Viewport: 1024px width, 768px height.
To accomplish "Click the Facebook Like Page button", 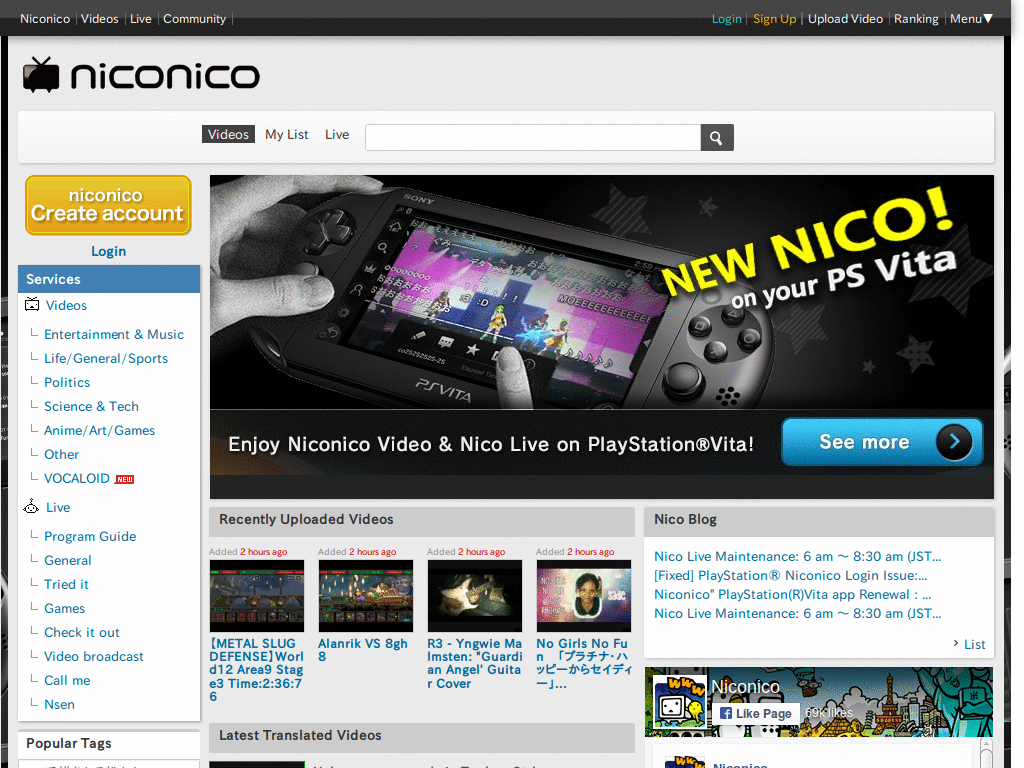I will [x=756, y=713].
